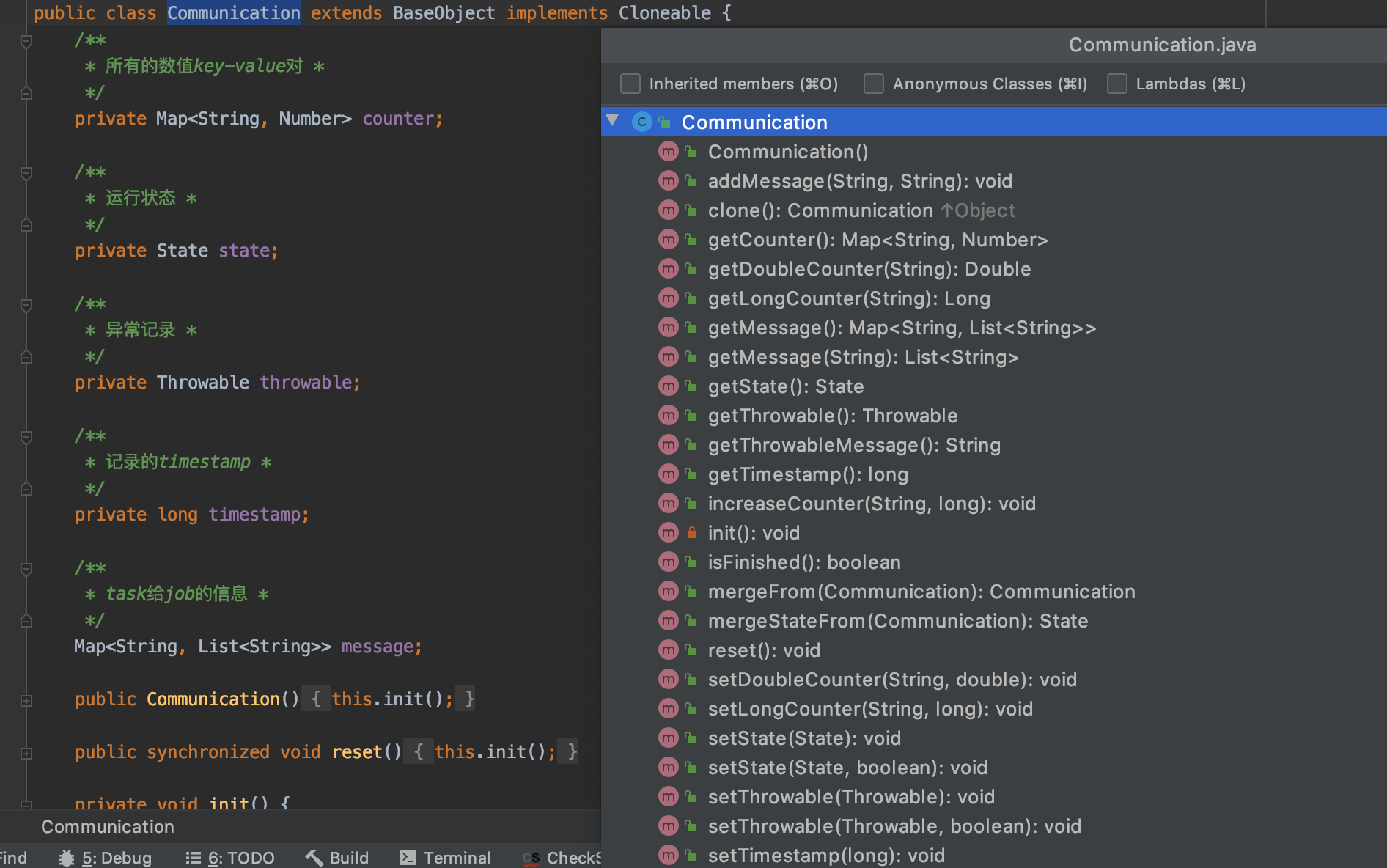Viewport: 1387px width, 868px height.
Task: Open the CheckStyle tool window
Action: [x=562, y=858]
